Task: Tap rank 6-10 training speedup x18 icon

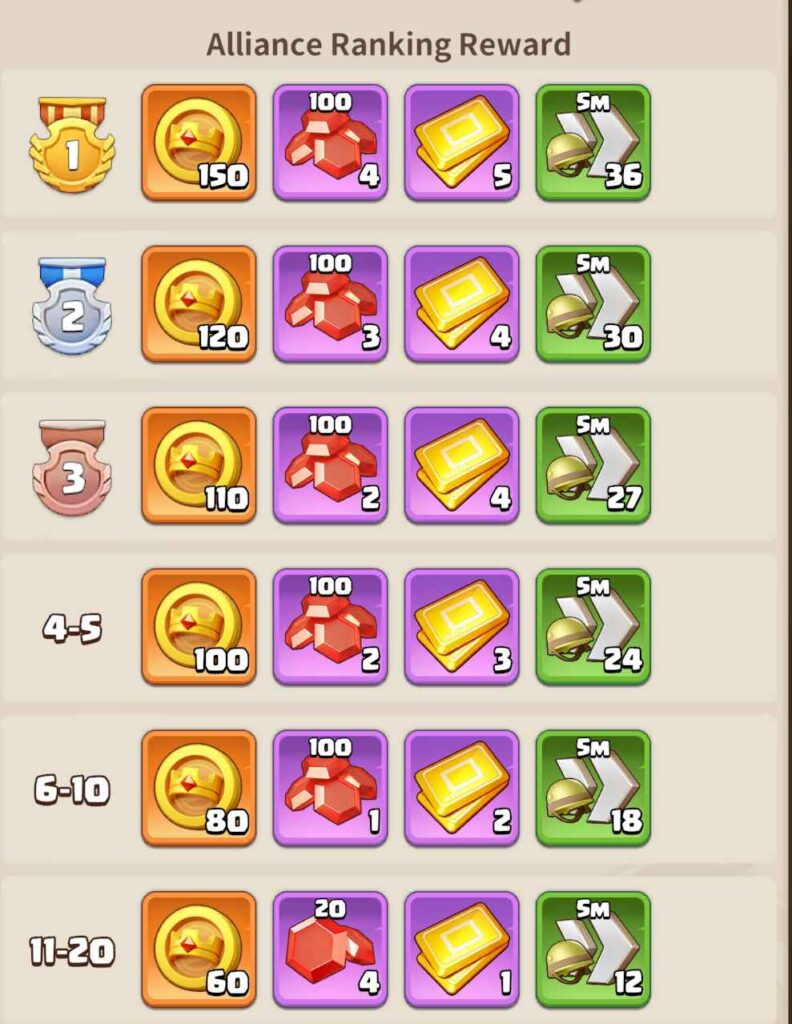Action: [x=594, y=788]
